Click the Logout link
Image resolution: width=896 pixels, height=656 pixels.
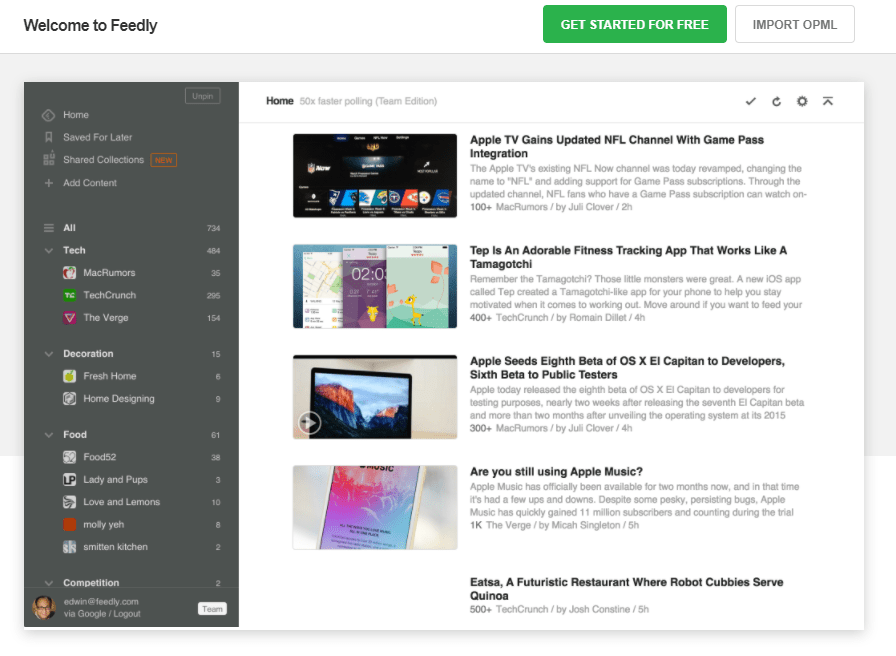click(127, 614)
